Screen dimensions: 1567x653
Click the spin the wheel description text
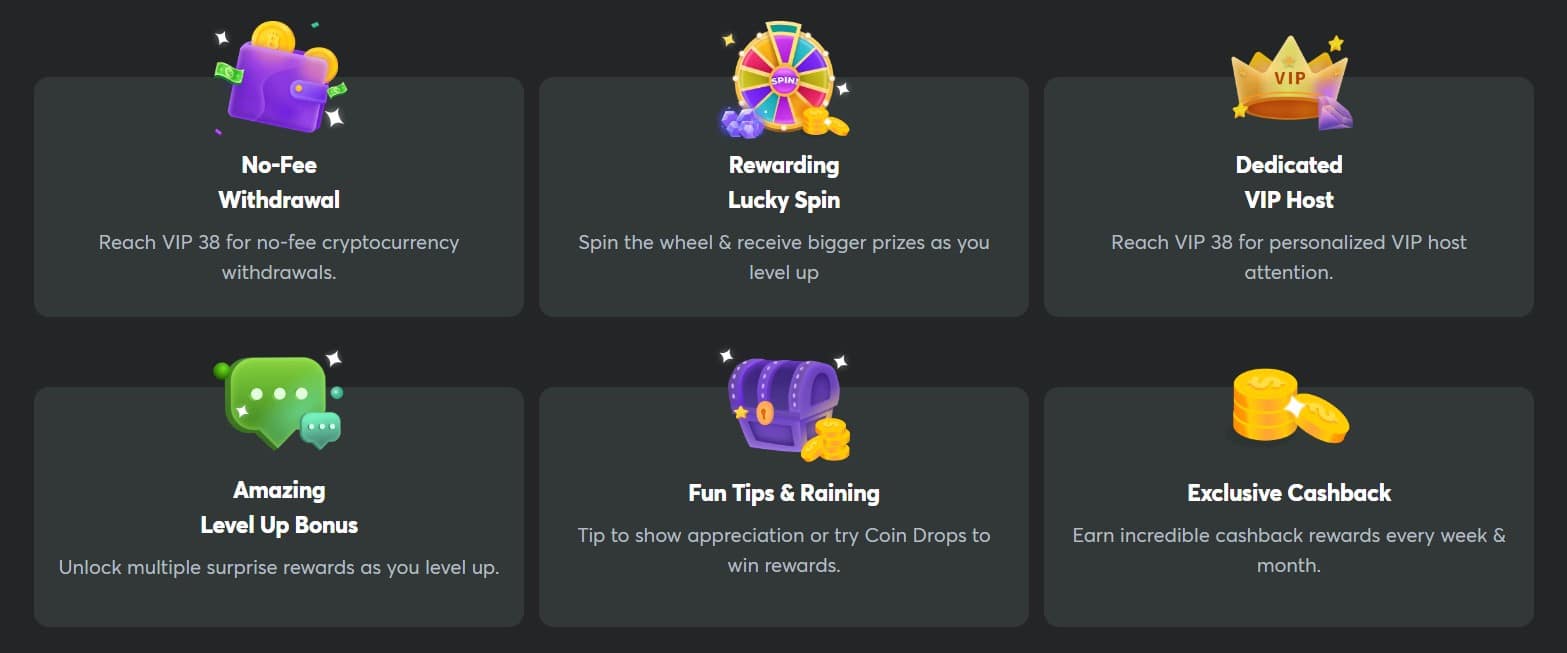click(x=784, y=257)
